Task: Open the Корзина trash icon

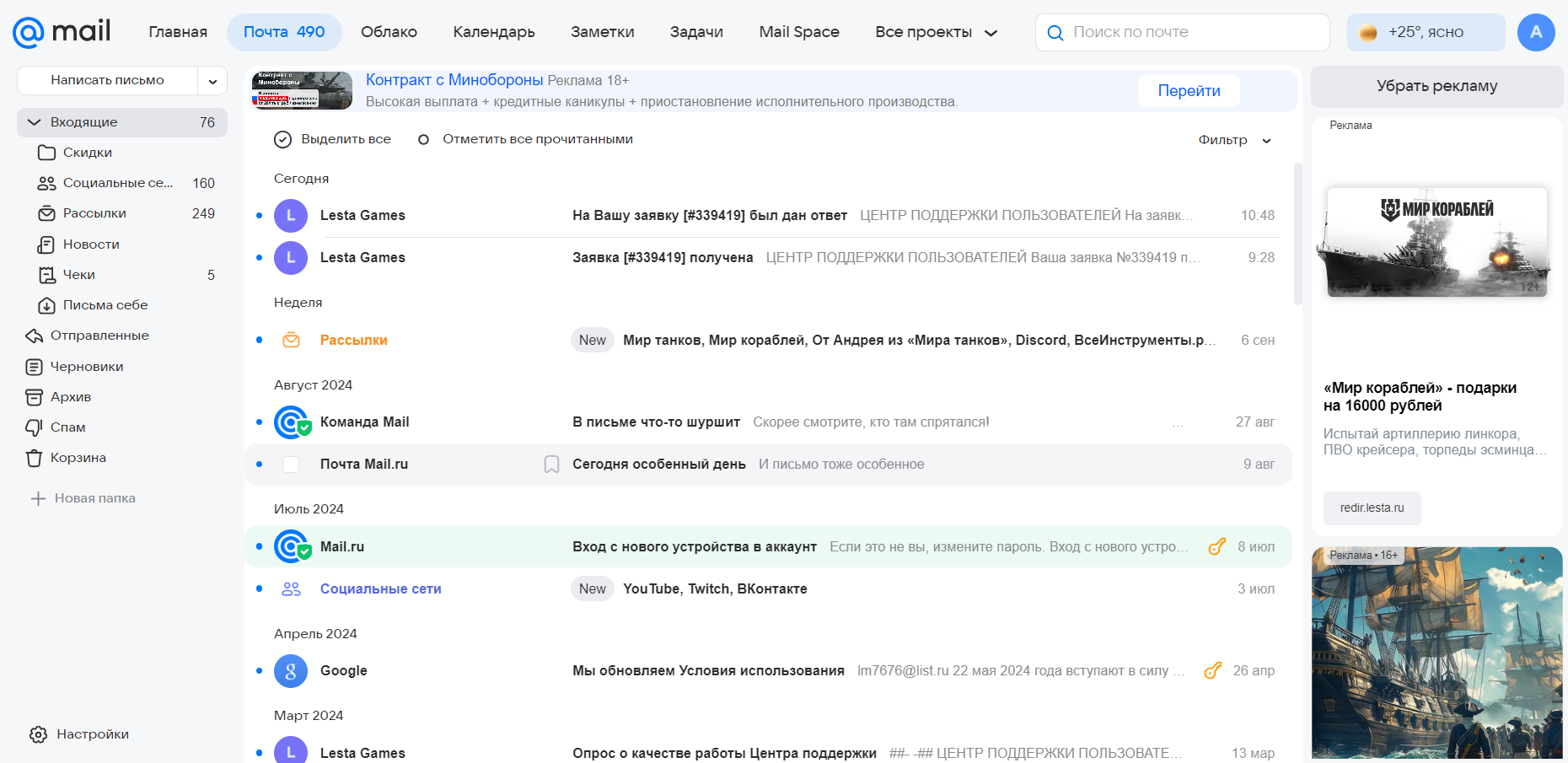Action: coord(34,458)
